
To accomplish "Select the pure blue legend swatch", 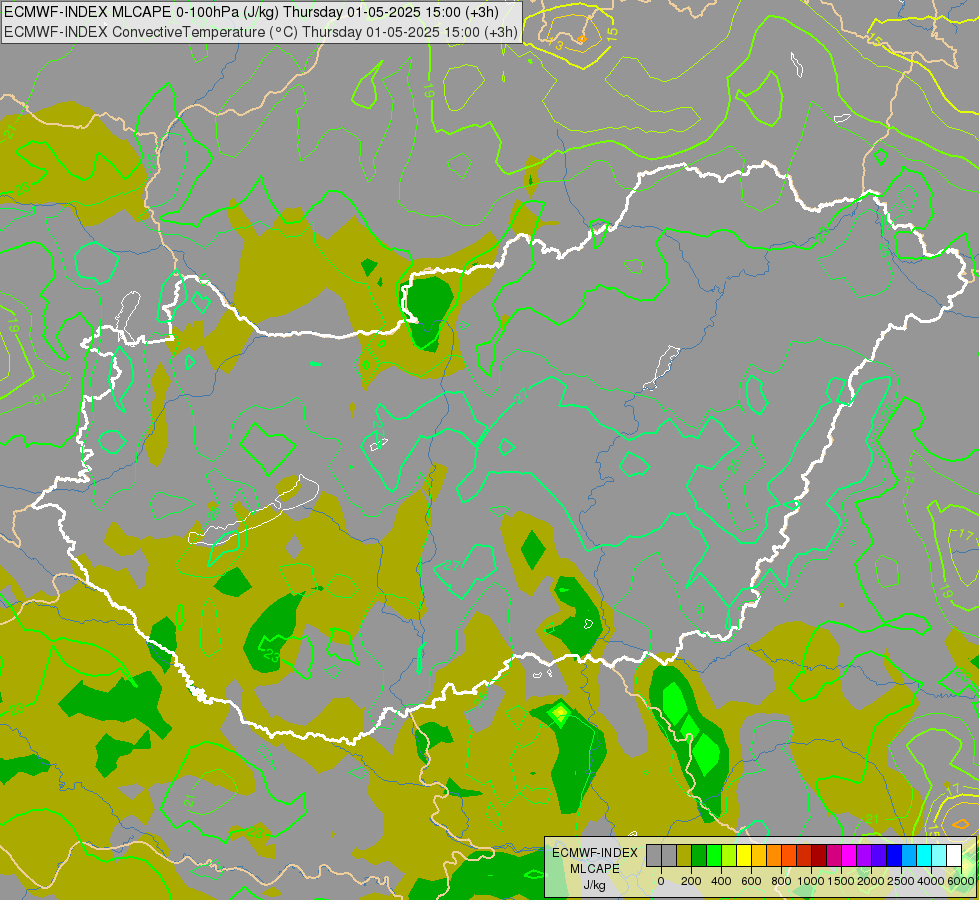I will tap(894, 855).
